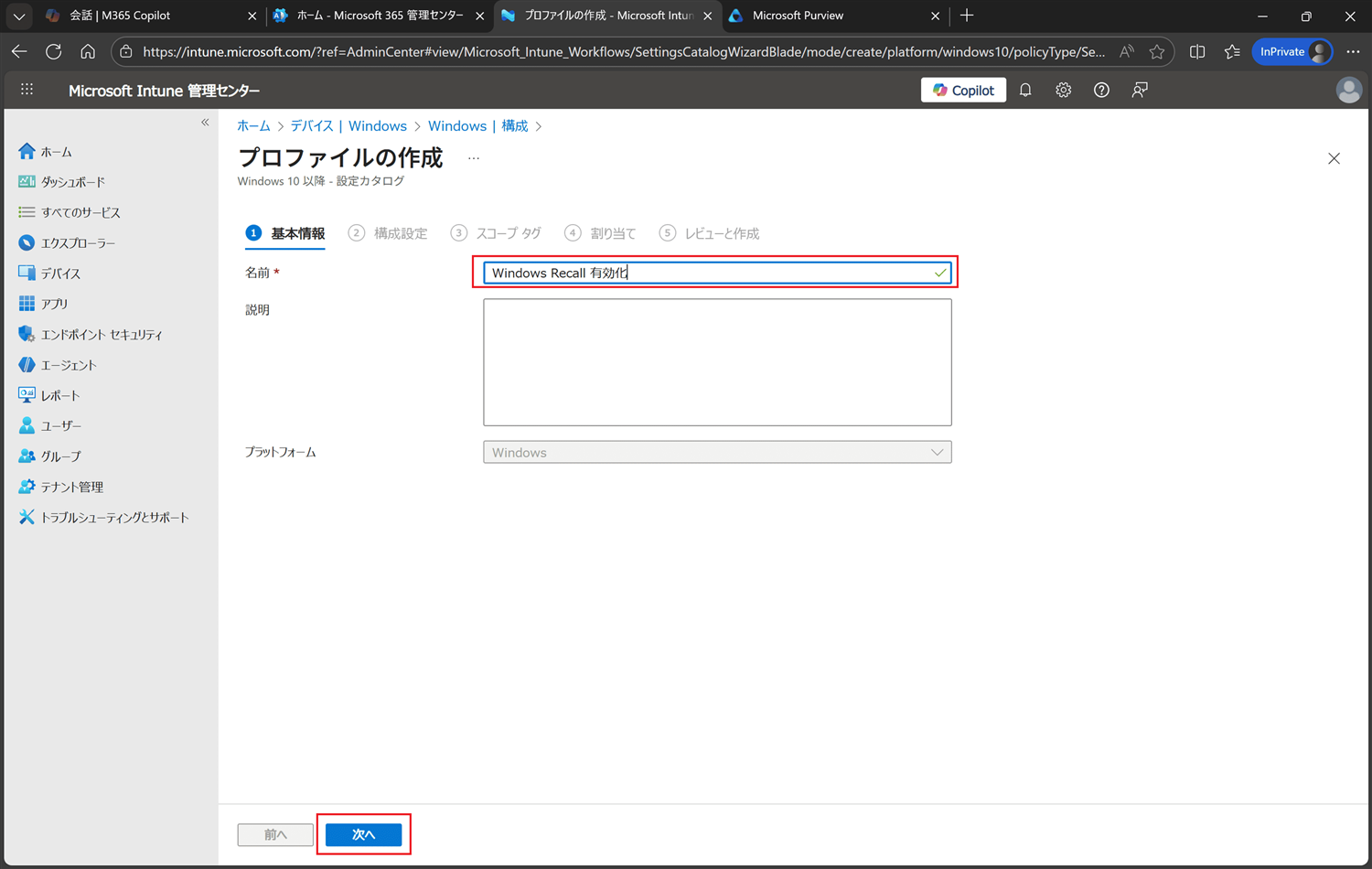Switch to the Microsoft 365 管理センター tab
The image size is (1372, 869).
380,16
